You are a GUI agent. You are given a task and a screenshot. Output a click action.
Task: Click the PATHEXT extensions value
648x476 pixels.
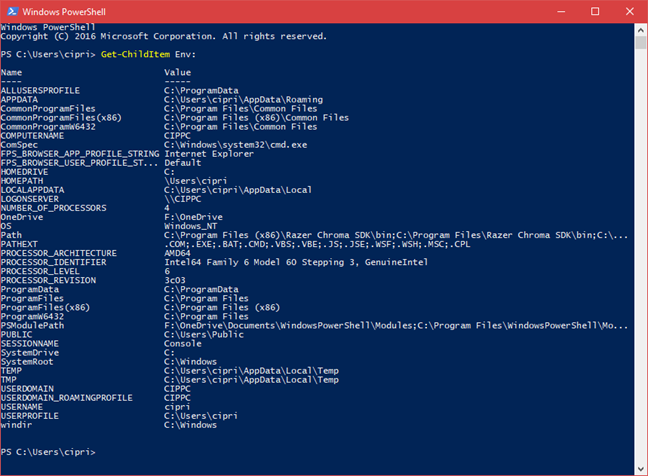point(317,244)
